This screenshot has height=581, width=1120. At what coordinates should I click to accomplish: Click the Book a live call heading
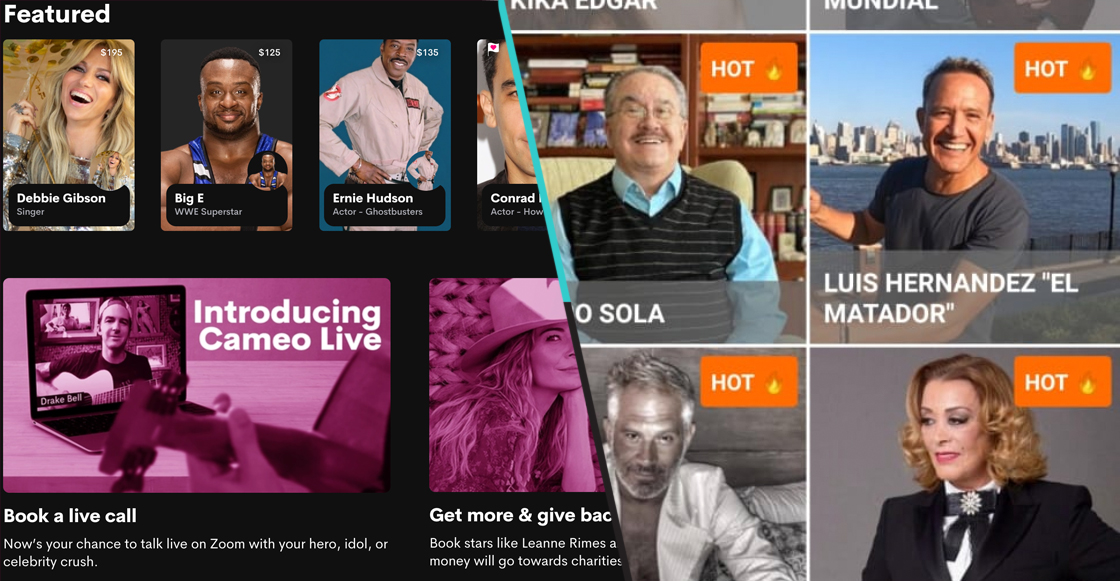(x=70, y=515)
